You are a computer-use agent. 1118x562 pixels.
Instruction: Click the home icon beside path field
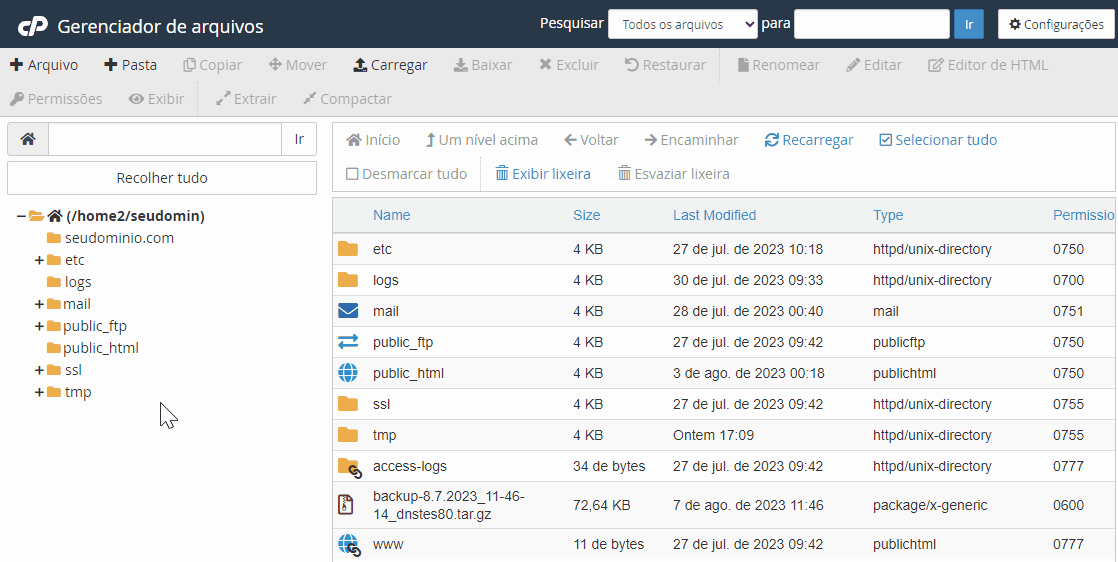pos(28,139)
